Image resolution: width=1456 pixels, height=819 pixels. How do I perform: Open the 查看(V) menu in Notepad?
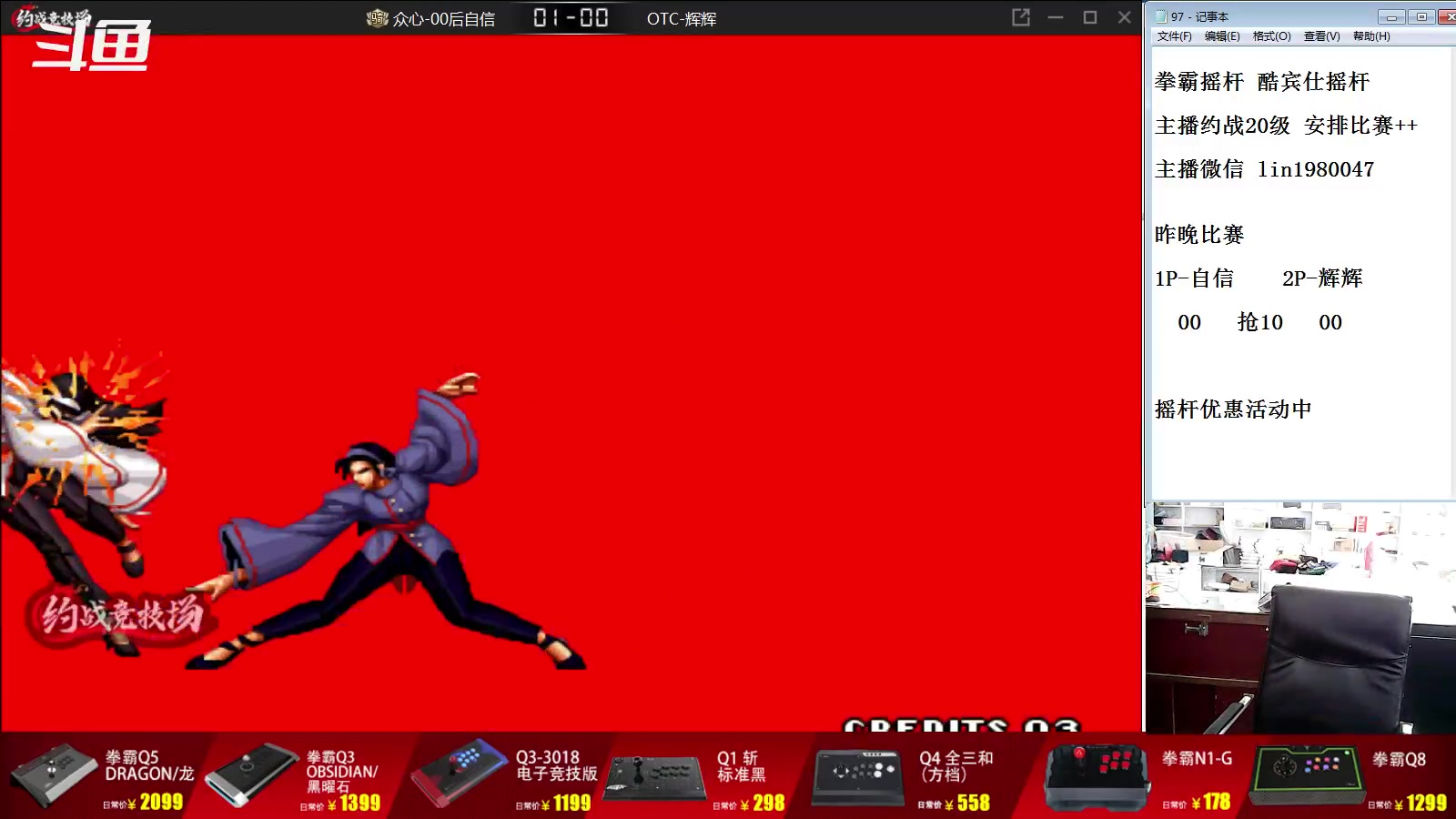pos(1321,36)
